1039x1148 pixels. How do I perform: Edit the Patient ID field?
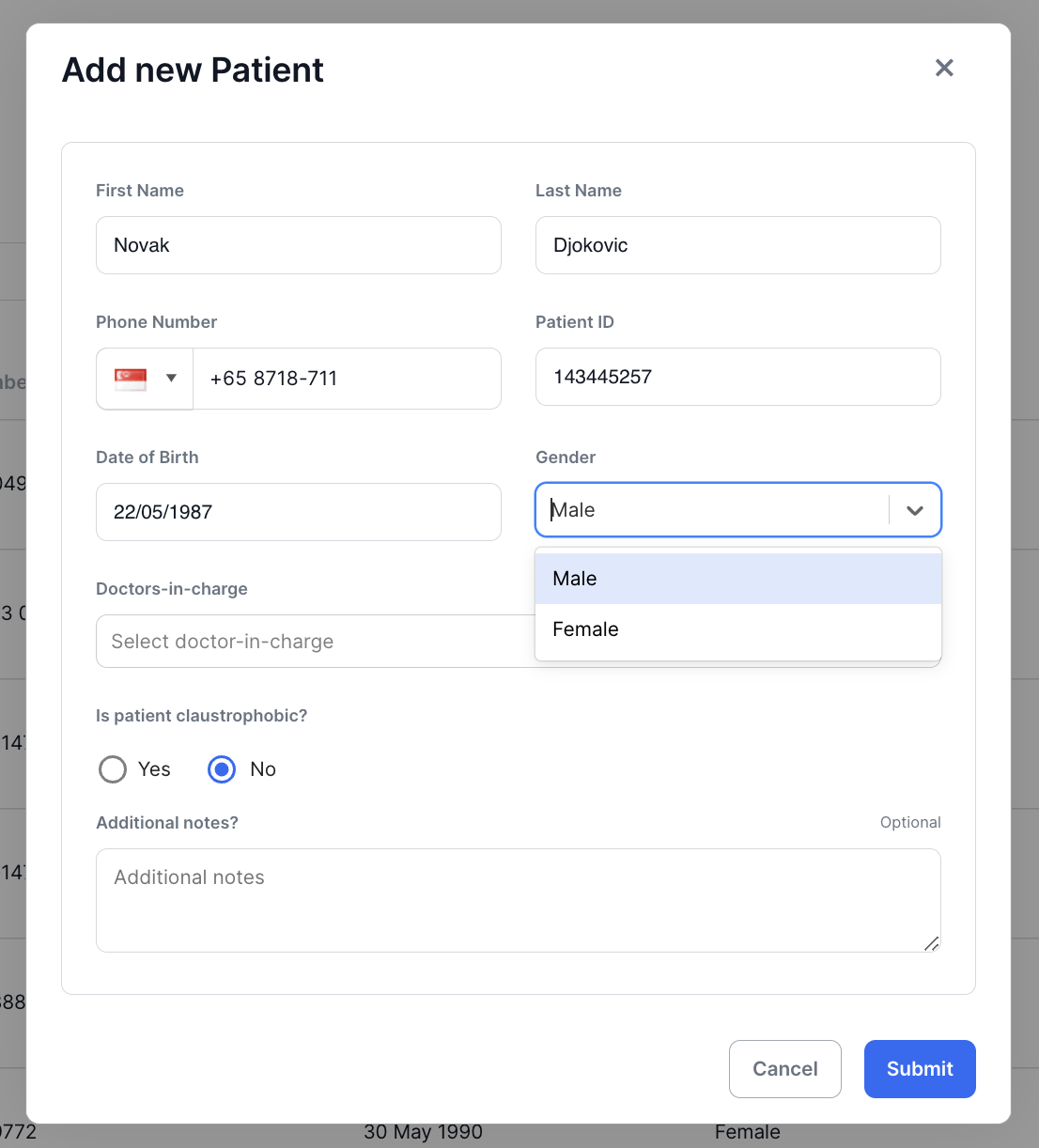(x=737, y=377)
